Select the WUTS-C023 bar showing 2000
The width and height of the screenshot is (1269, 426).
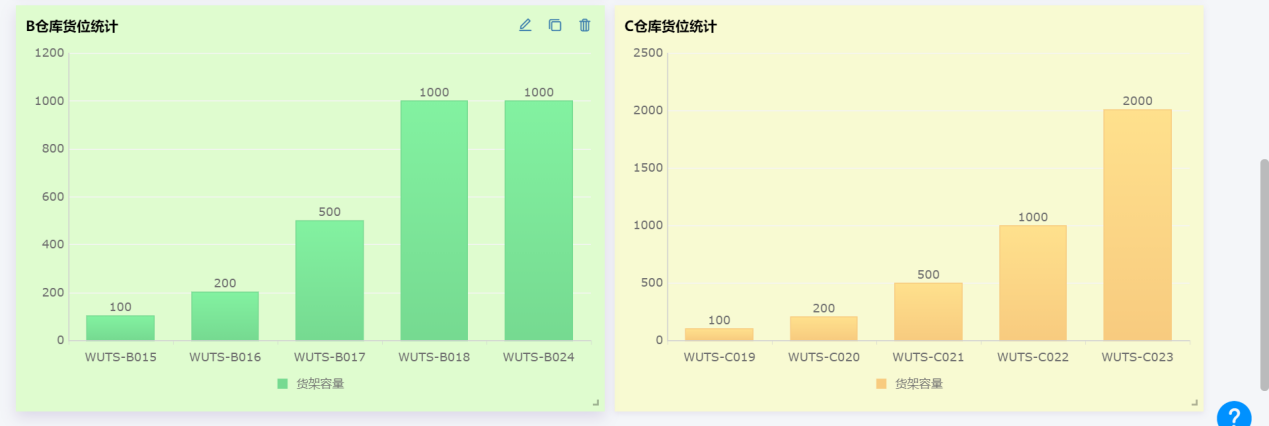click(x=1137, y=225)
